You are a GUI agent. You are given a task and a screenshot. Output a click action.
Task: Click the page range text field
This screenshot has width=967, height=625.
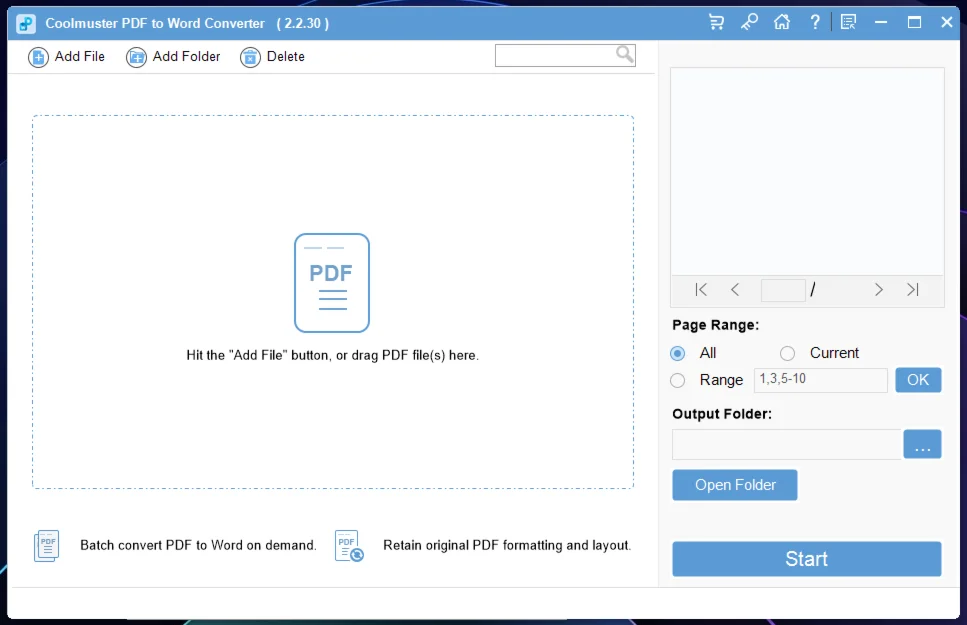(x=820, y=380)
